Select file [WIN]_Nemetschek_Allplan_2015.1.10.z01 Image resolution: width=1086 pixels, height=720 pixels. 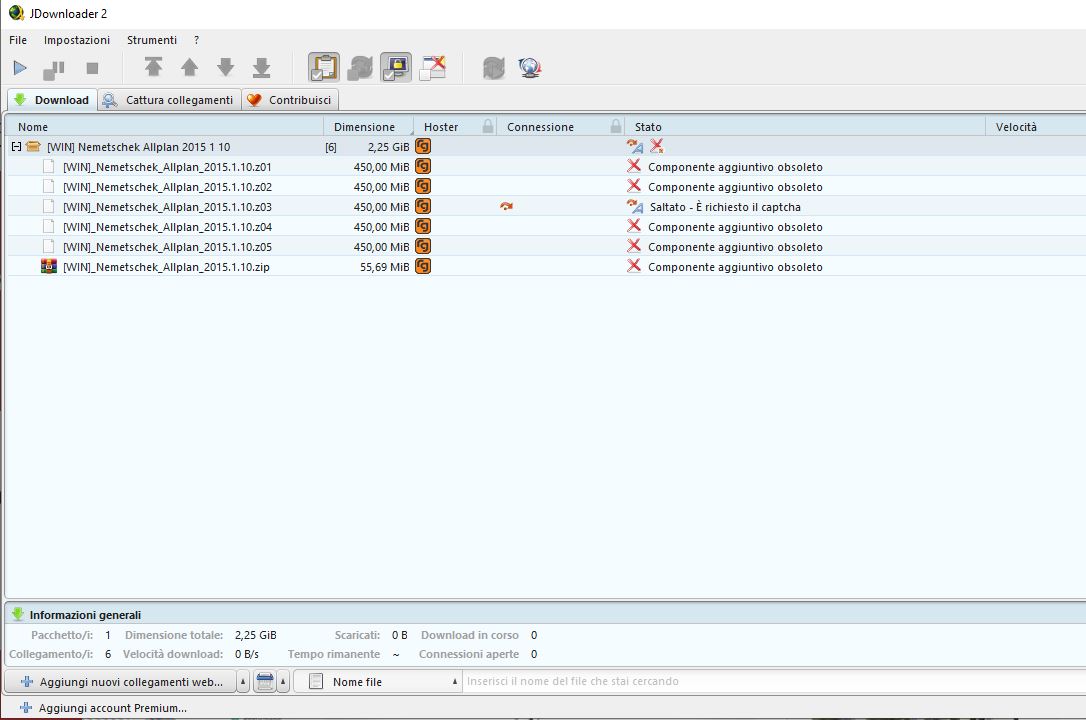tap(167, 167)
